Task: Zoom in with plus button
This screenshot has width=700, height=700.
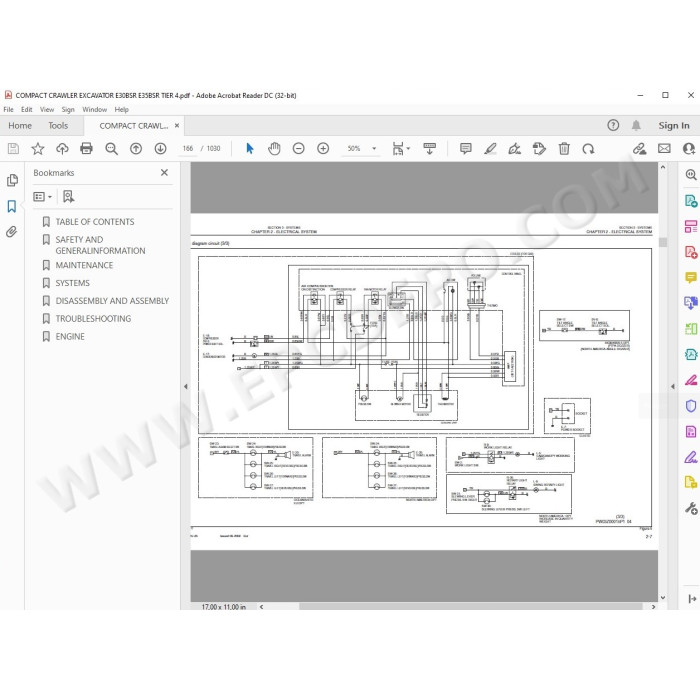Action: [323, 148]
